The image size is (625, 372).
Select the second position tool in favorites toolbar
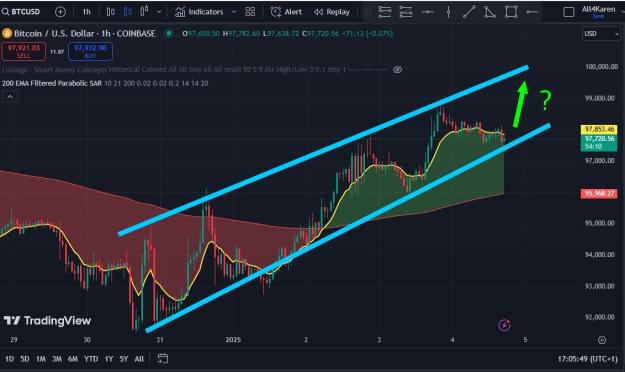(x=406, y=12)
